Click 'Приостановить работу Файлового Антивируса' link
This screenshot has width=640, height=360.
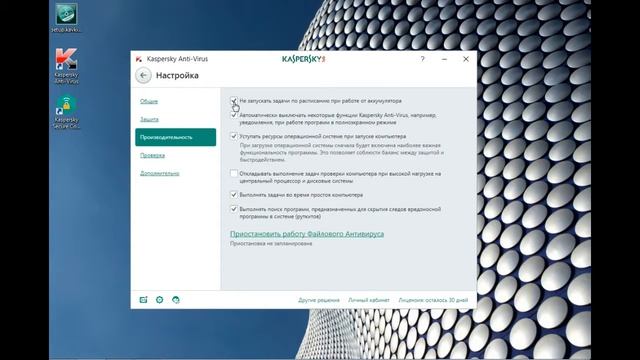(307, 234)
